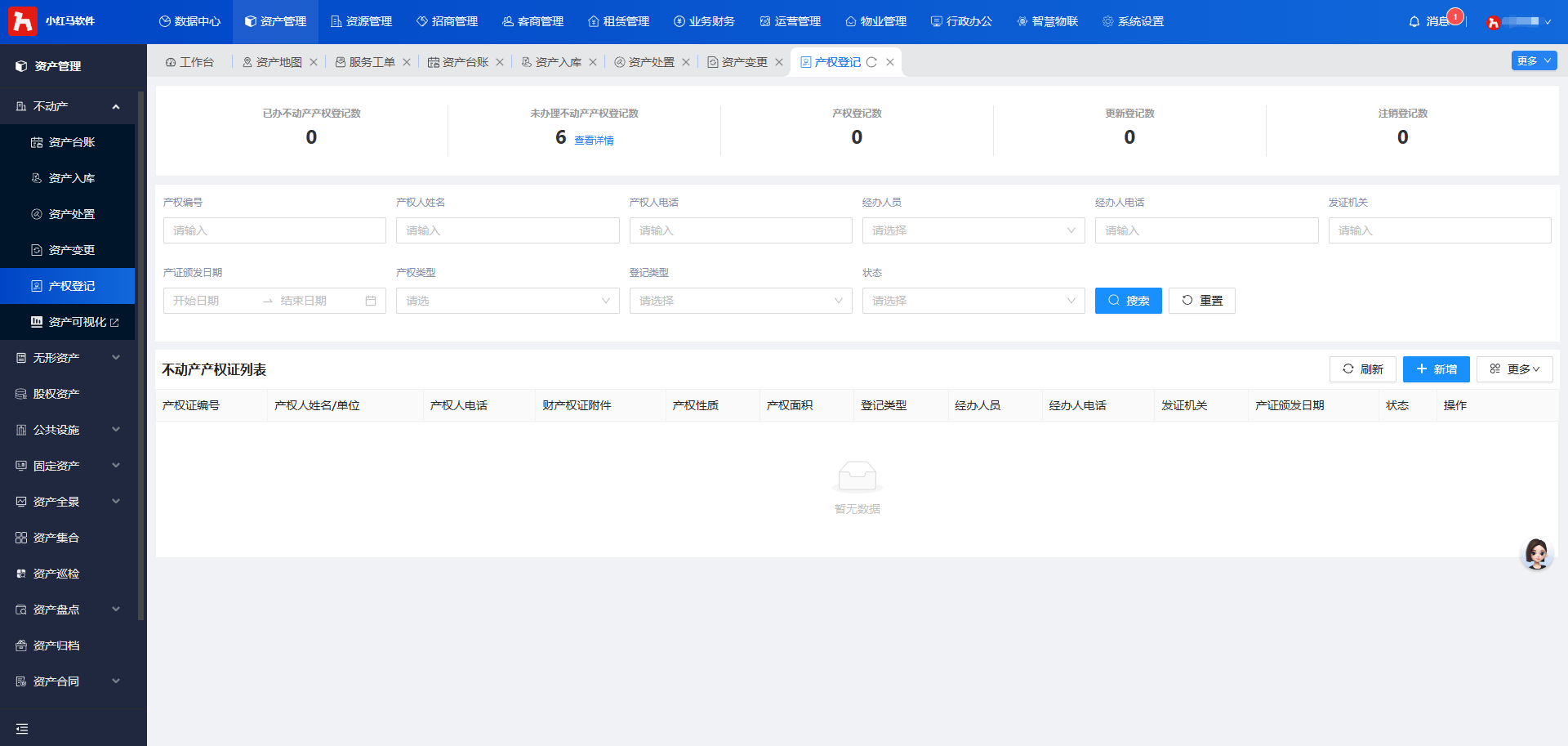Open the 租赁管理 top menu
This screenshot has width=1568, height=746.
click(x=618, y=21)
